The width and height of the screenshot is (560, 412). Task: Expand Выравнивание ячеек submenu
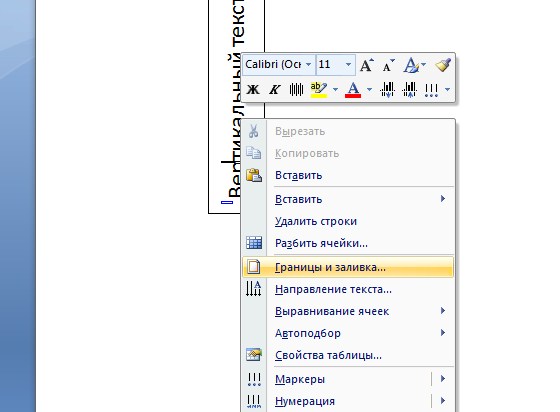pyautogui.click(x=348, y=311)
